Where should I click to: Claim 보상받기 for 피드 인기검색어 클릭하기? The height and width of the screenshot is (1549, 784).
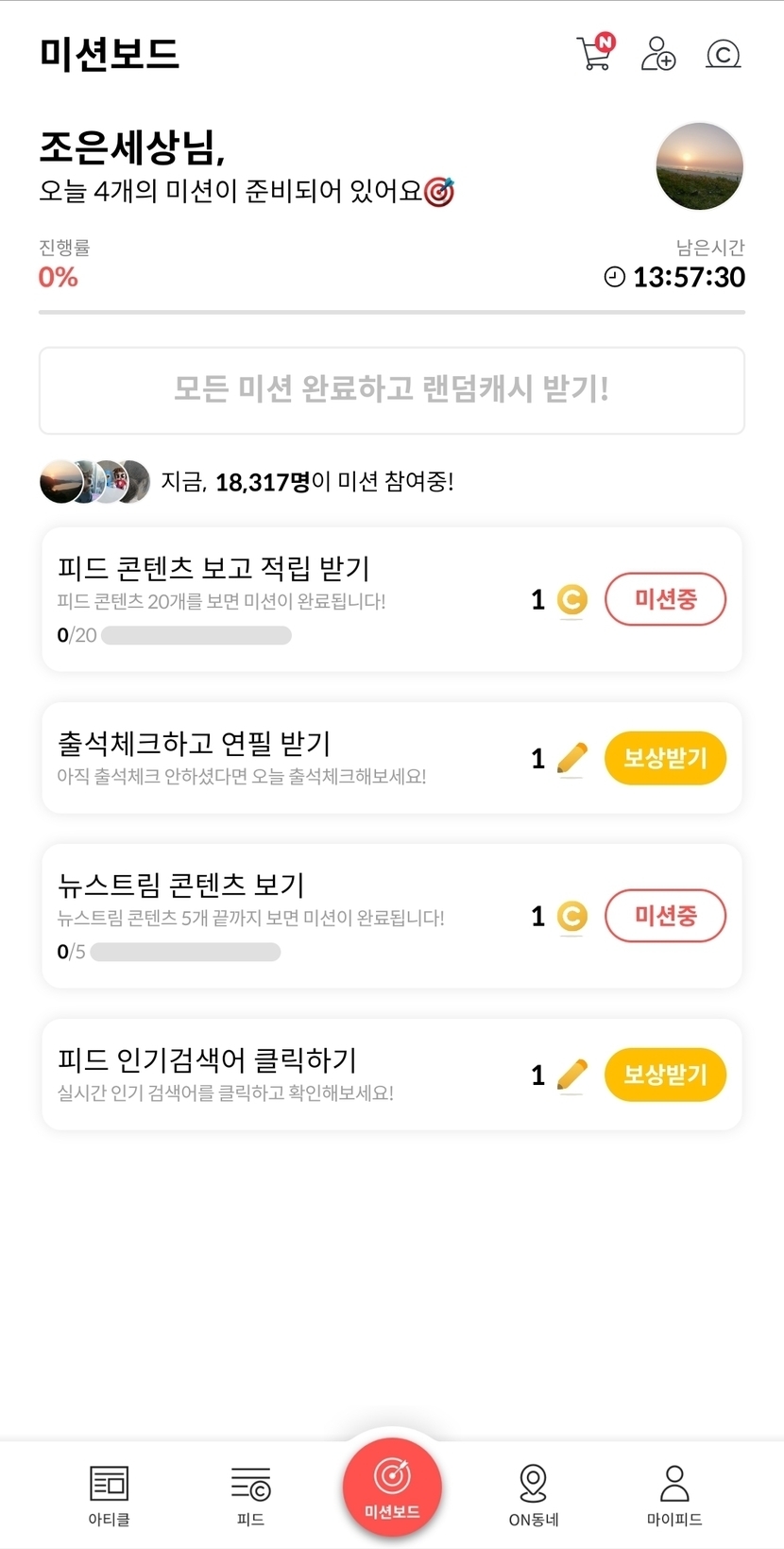(665, 1075)
